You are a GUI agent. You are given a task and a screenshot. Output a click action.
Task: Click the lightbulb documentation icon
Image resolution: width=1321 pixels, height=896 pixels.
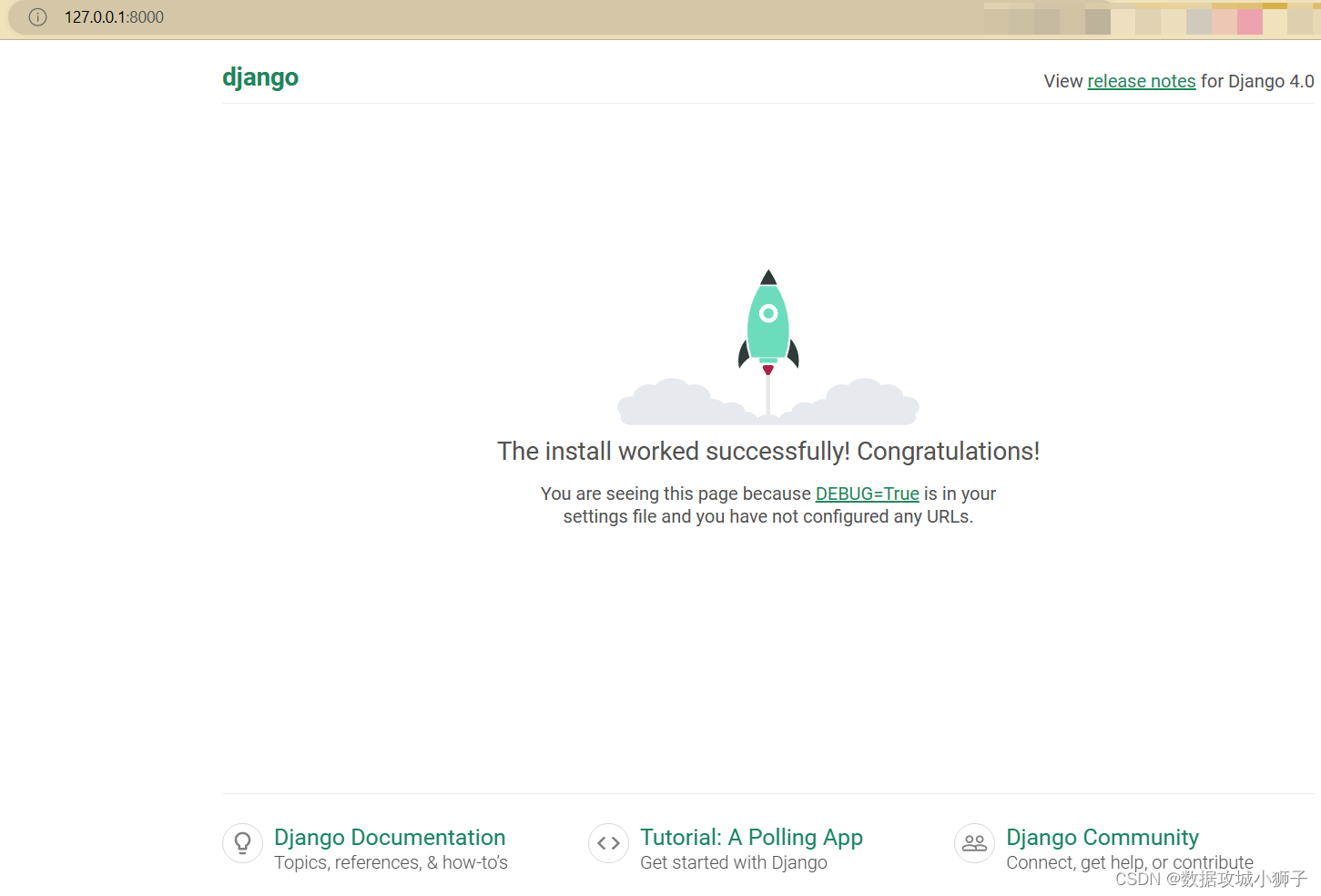pos(243,843)
